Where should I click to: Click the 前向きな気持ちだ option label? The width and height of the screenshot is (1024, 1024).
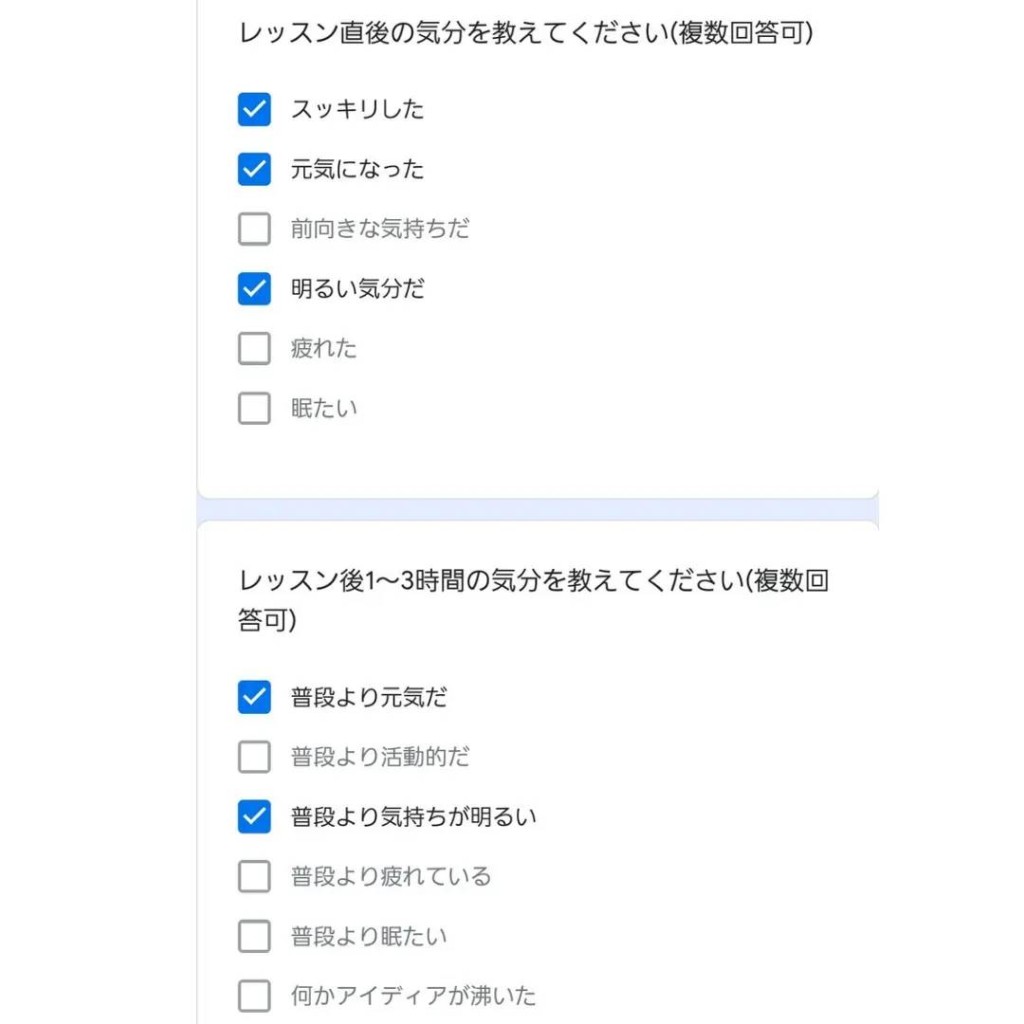pos(380,229)
